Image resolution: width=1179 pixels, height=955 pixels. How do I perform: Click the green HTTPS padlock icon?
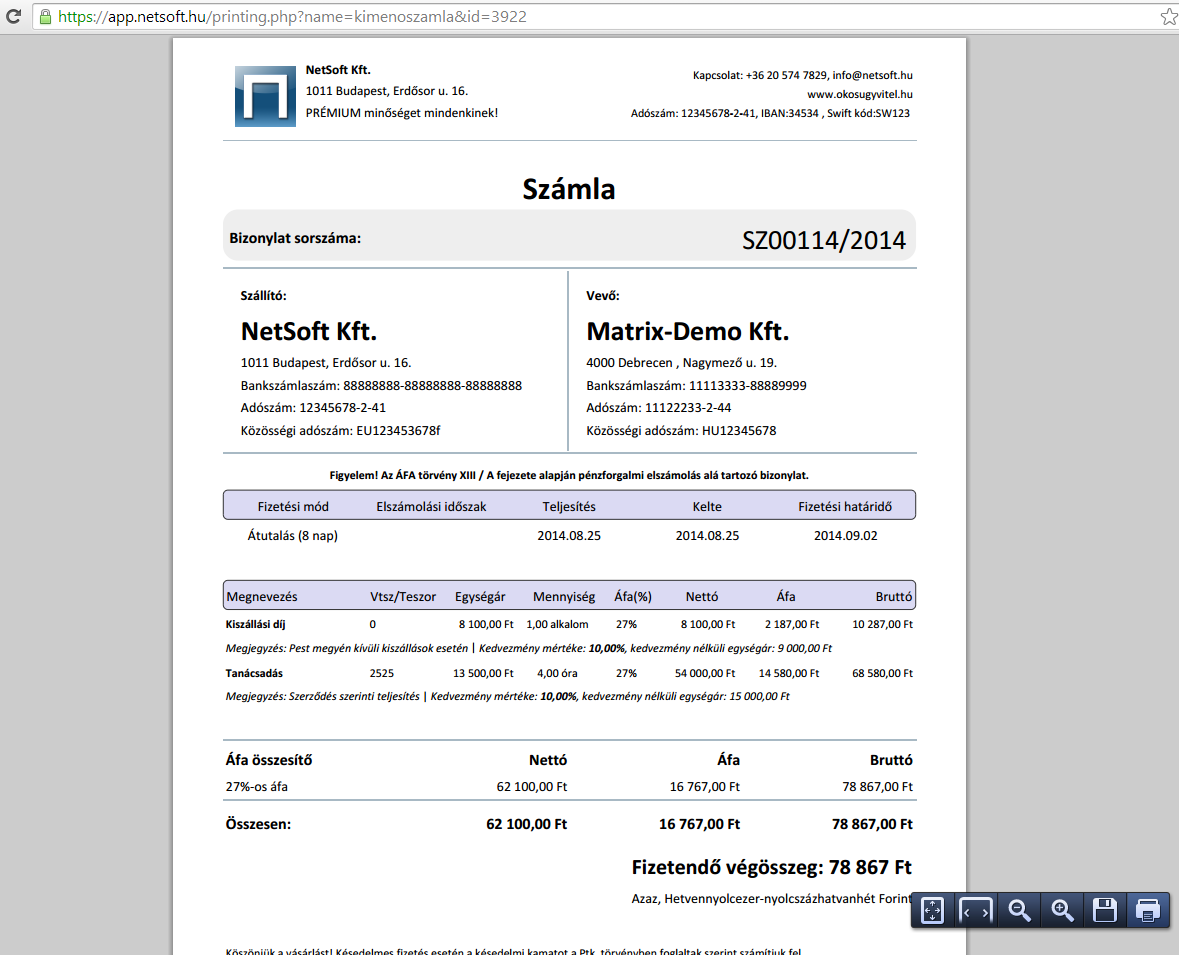(44, 17)
